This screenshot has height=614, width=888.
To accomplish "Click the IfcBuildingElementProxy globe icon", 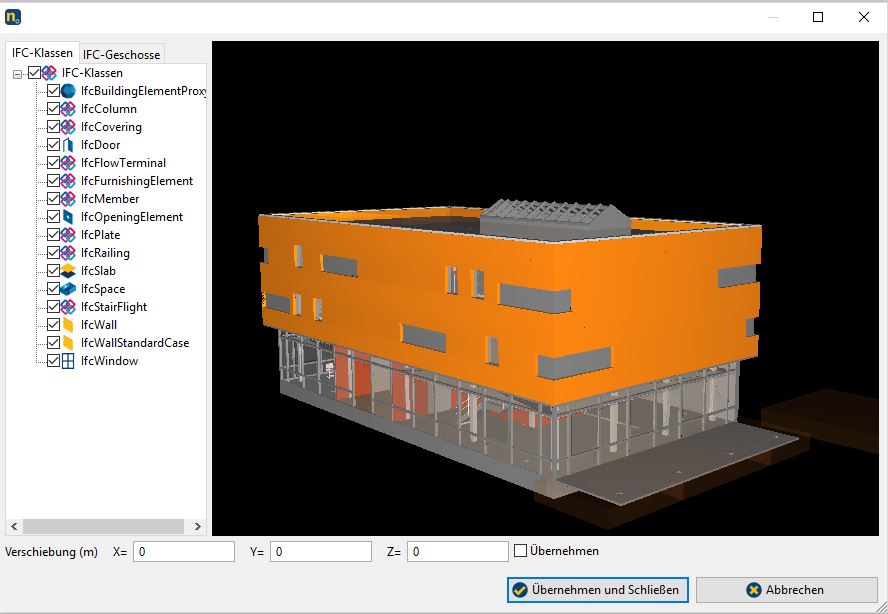I will pyautogui.click(x=67, y=91).
